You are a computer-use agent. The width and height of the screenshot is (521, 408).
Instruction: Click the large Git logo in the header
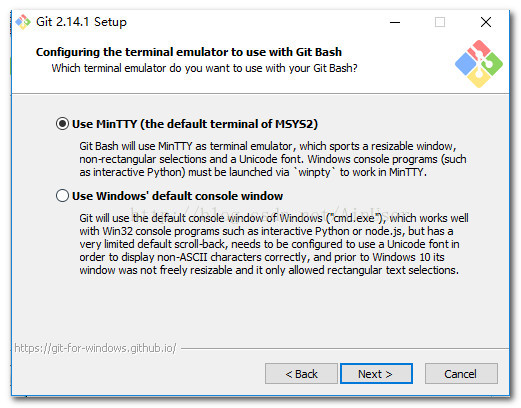pyautogui.click(x=479, y=64)
